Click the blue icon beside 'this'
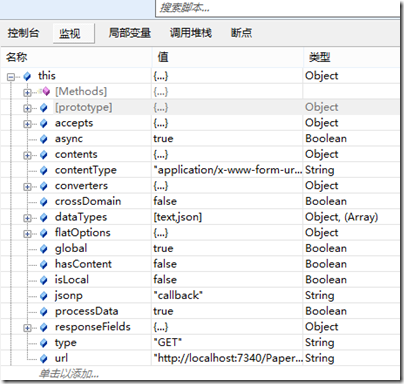404x384 pixels. pos(27,76)
